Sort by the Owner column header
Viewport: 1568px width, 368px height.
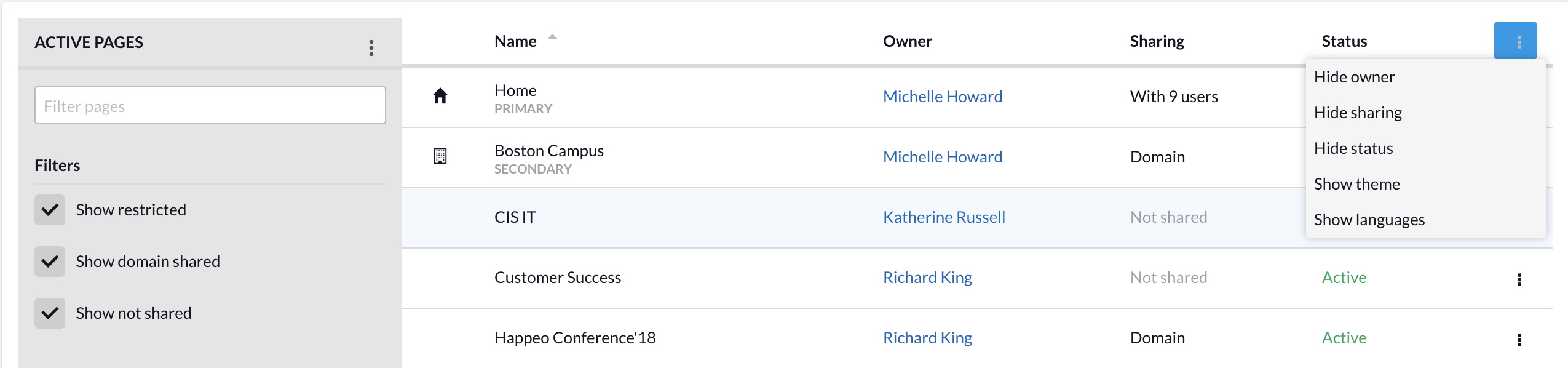[907, 41]
